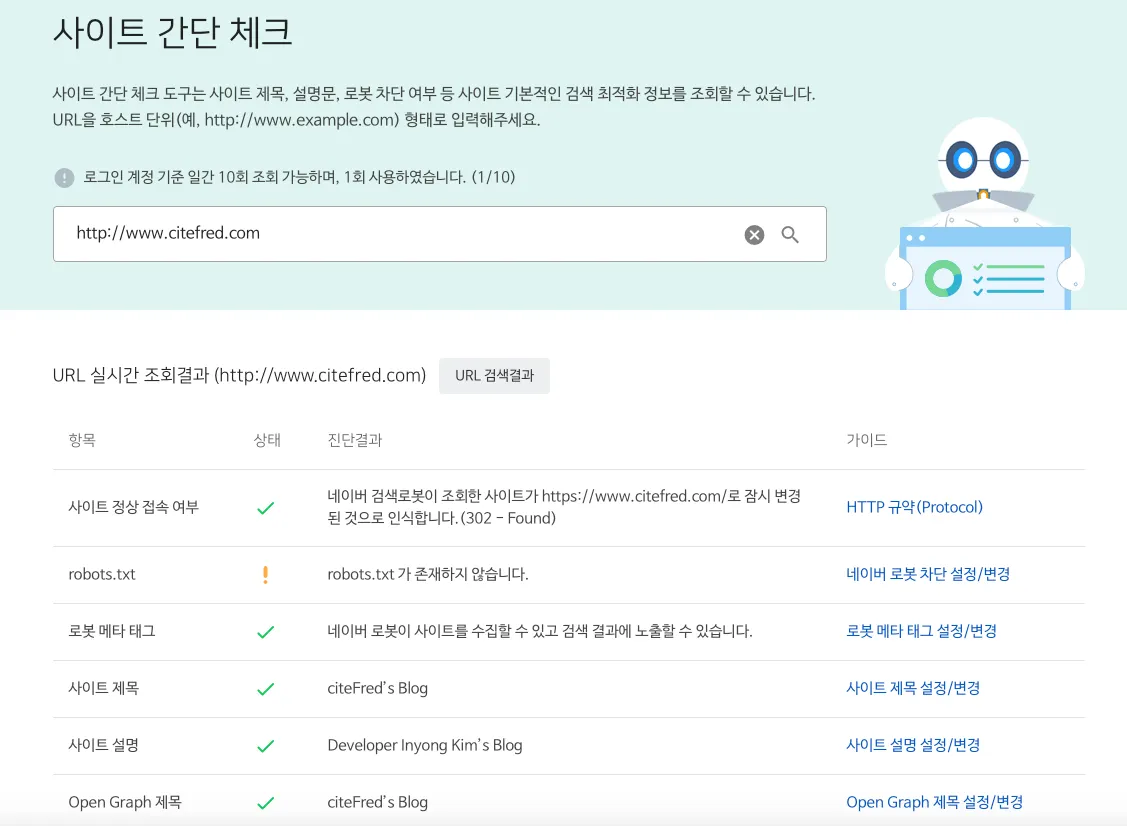Image resolution: width=1127 pixels, height=826 pixels.
Task: Open the 로봇 메타 태그 설정/변경 link
Action: [921, 630]
